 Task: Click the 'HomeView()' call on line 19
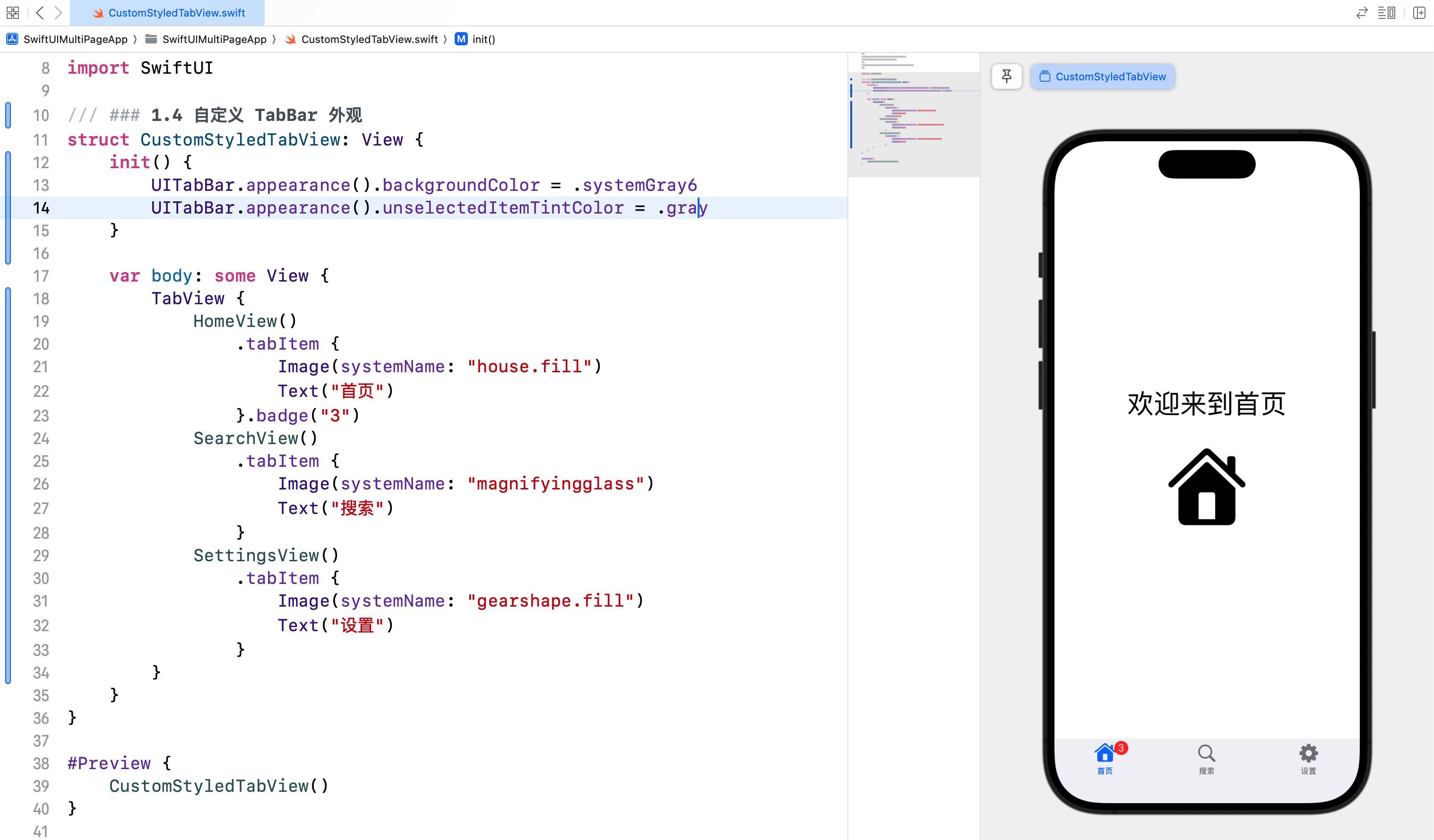pyautogui.click(x=245, y=321)
